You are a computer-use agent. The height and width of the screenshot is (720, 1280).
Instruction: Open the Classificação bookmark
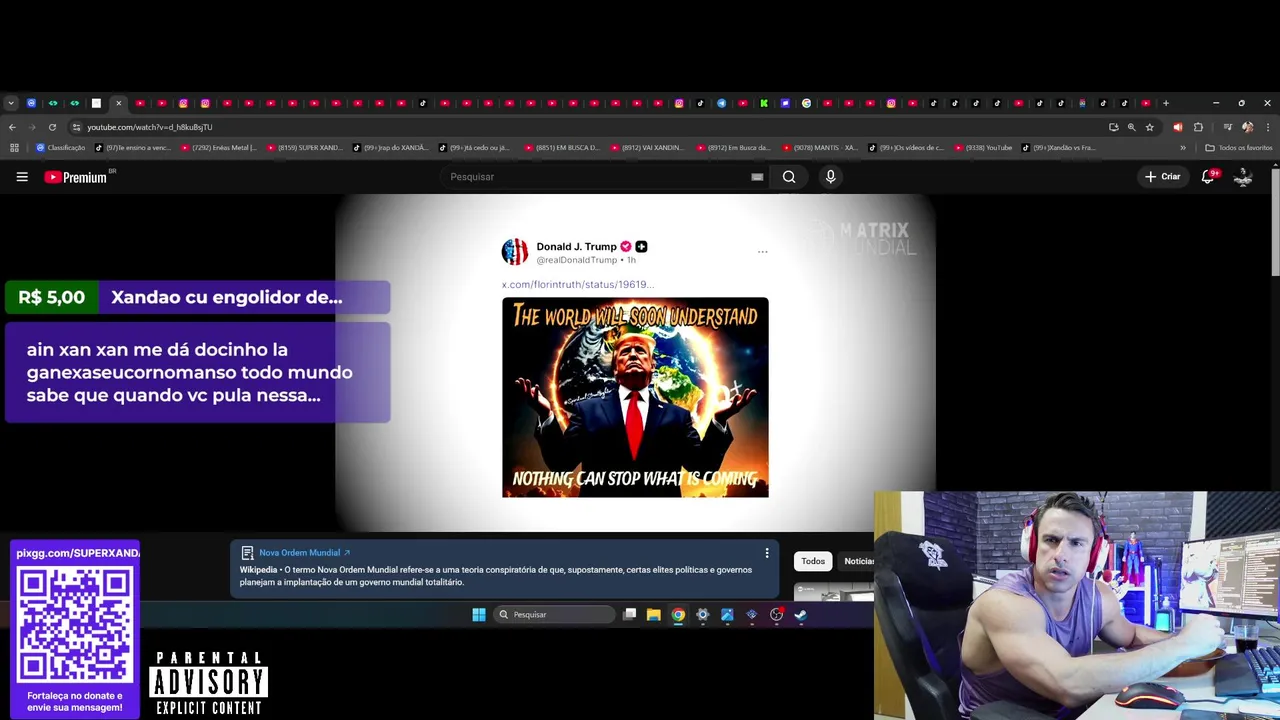[x=61, y=148]
